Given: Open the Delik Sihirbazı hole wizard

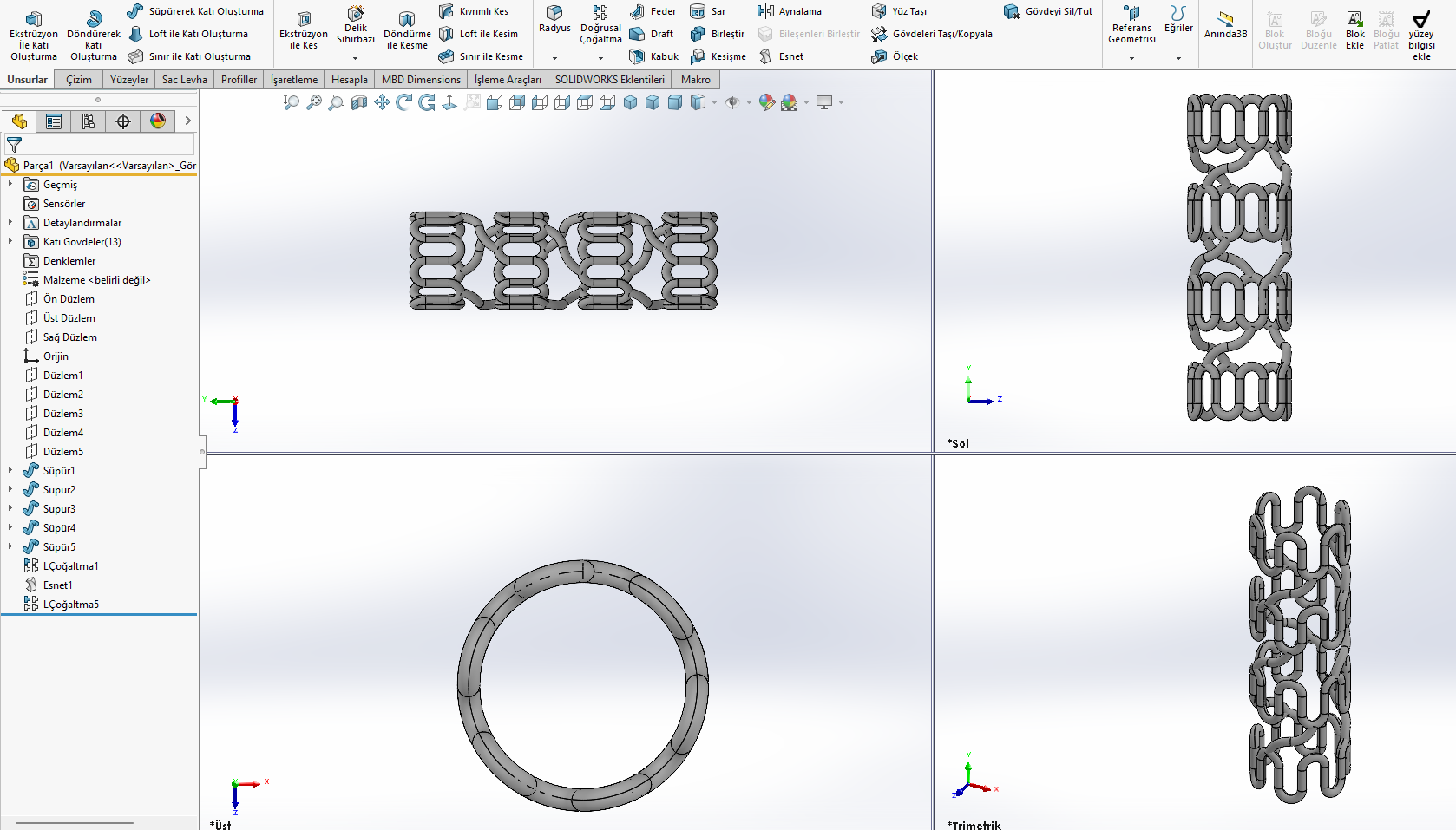Looking at the screenshot, I should pyautogui.click(x=355, y=28).
